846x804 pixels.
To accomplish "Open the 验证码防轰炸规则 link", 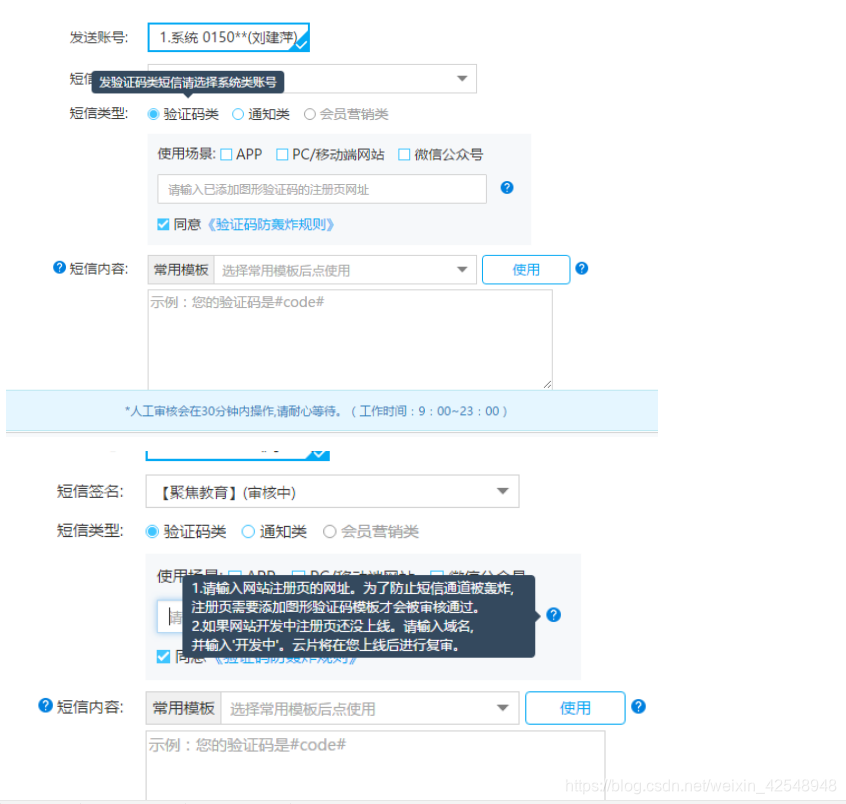I will tap(269, 223).
